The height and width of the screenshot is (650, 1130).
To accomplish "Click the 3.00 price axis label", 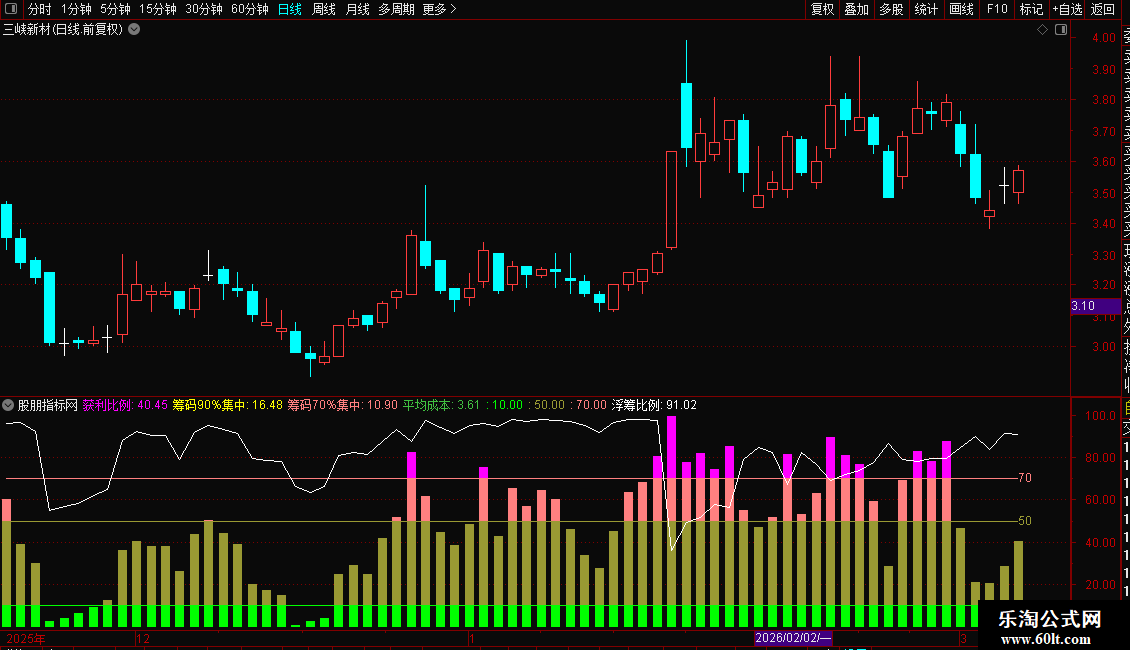I will [x=1104, y=347].
